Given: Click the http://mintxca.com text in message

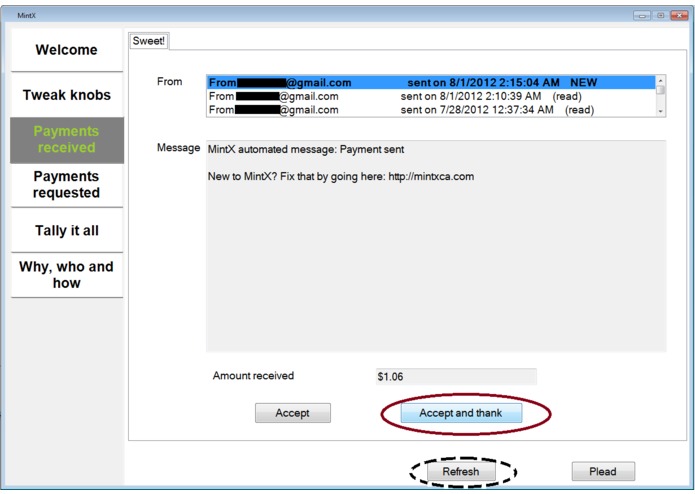Looking at the screenshot, I should 431,177.
